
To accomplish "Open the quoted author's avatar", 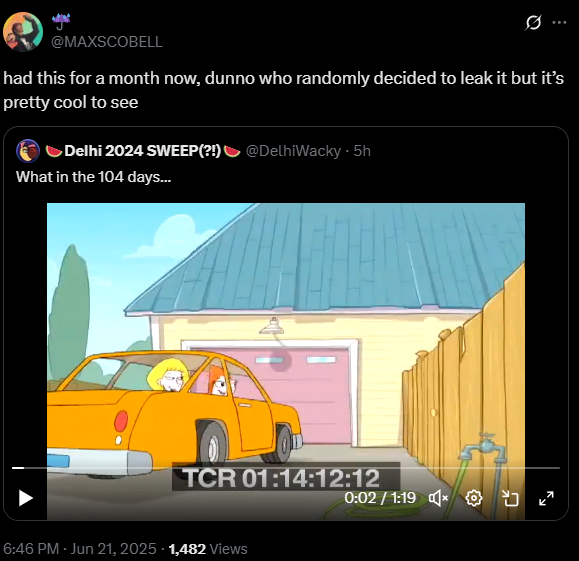I will 28,151.
